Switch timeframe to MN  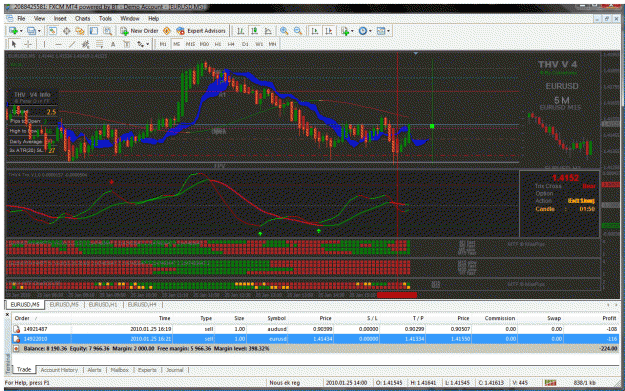(x=272, y=44)
